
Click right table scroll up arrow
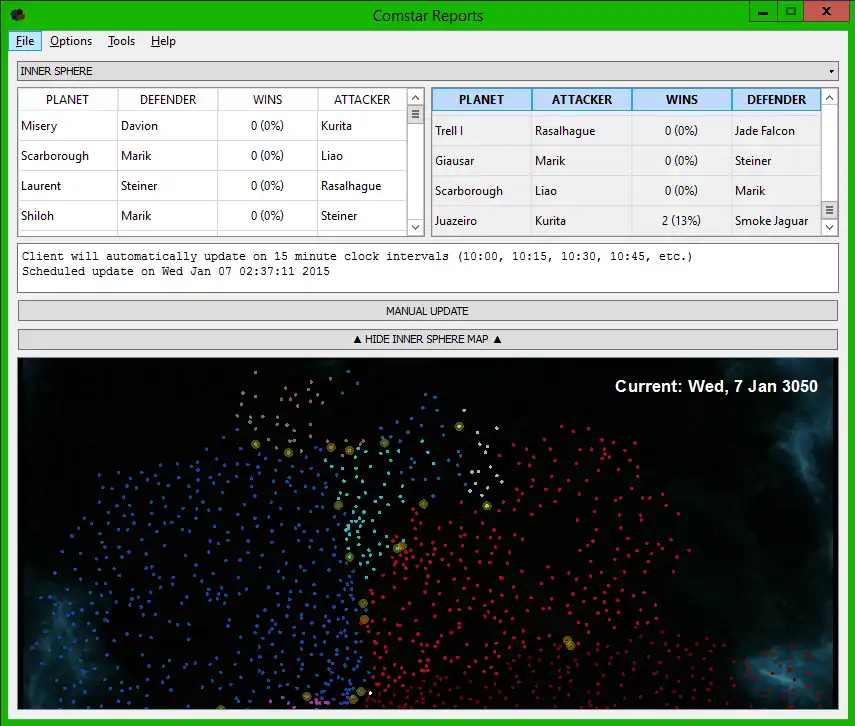[x=829, y=98]
